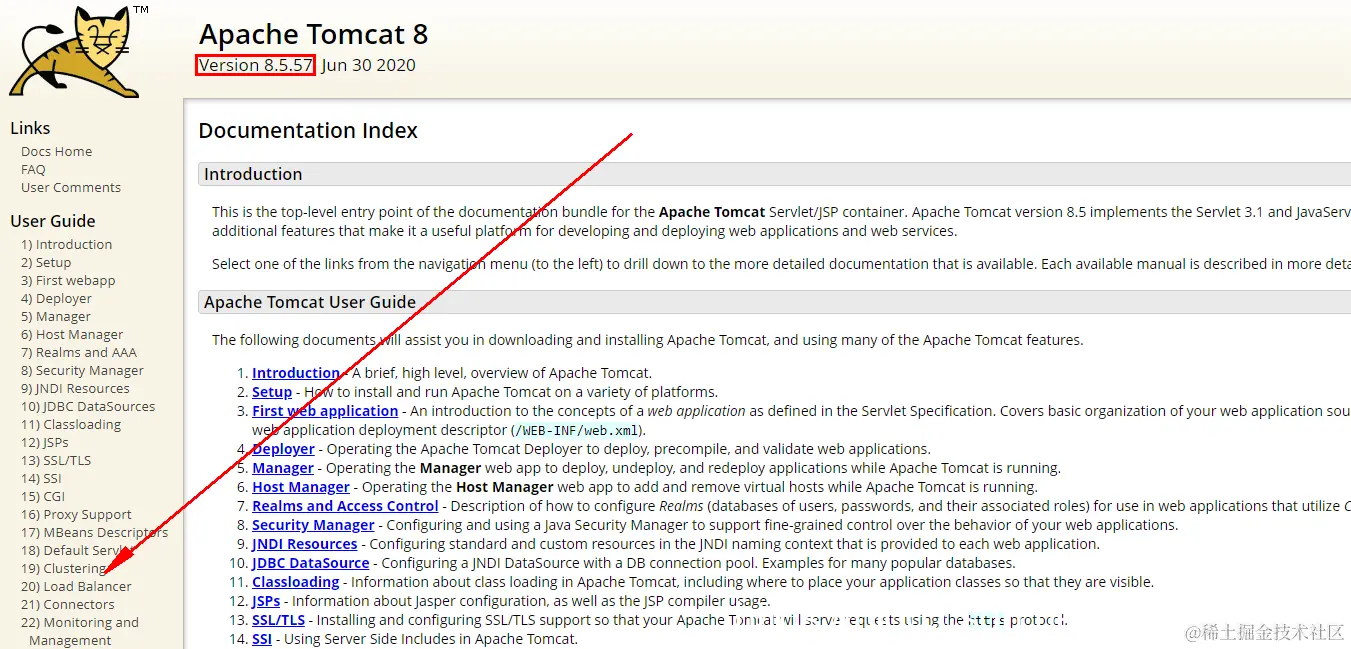The width and height of the screenshot is (1351, 649).
Task: Follow the Realms and Access Control link
Action: [x=345, y=506]
